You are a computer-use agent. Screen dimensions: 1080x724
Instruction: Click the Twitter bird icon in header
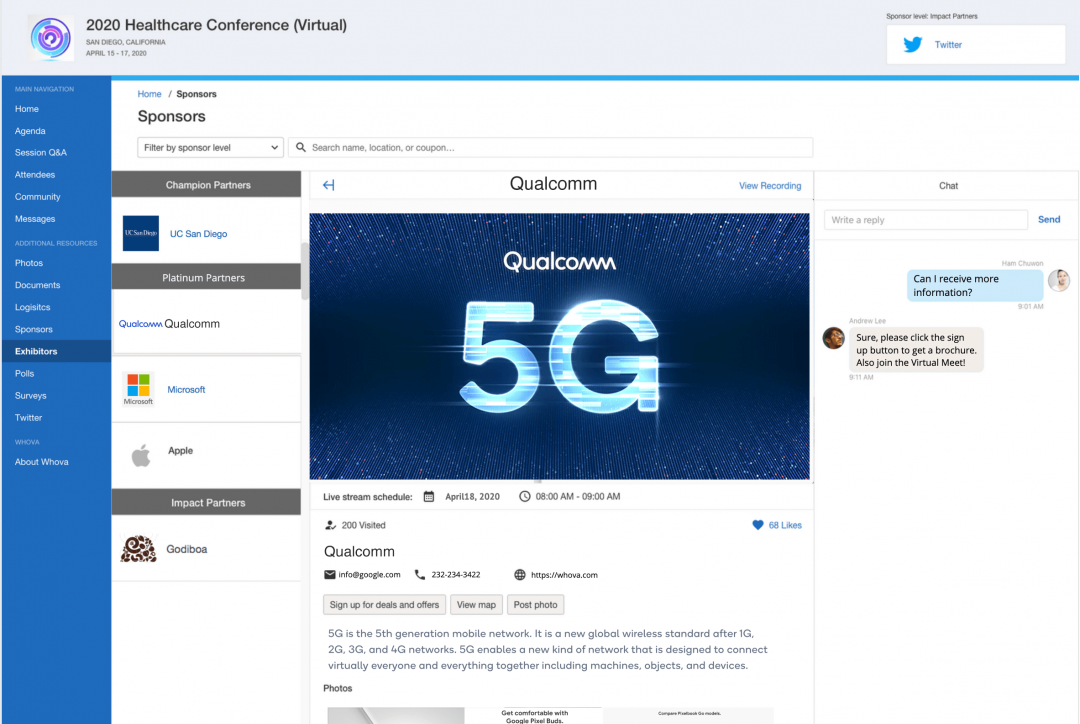point(912,45)
